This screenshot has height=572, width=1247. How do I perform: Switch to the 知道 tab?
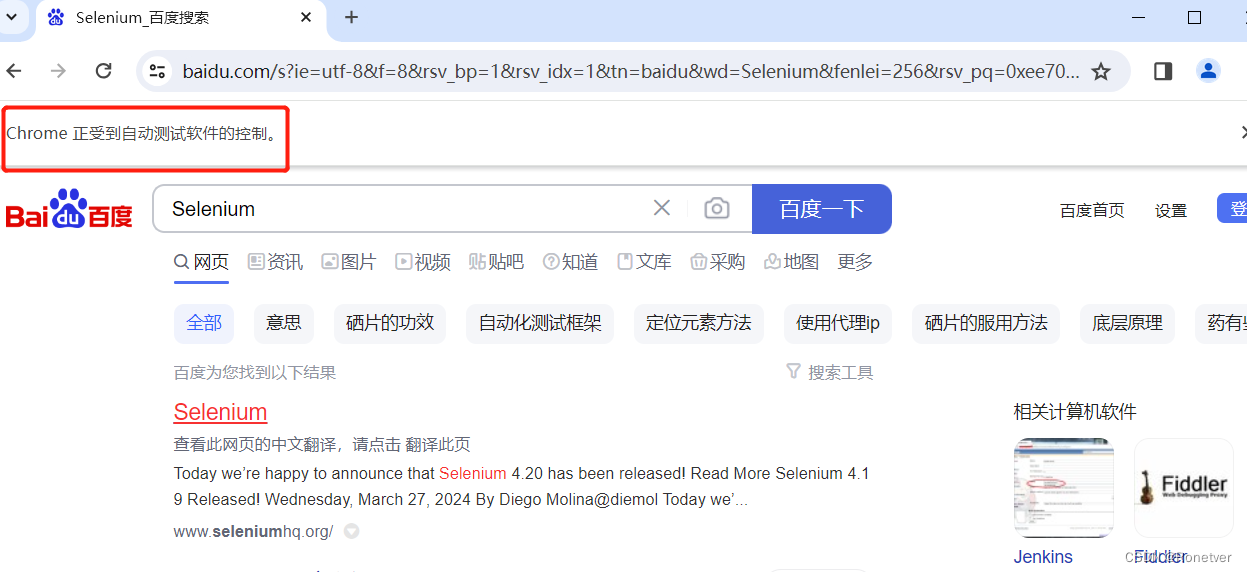click(x=570, y=262)
